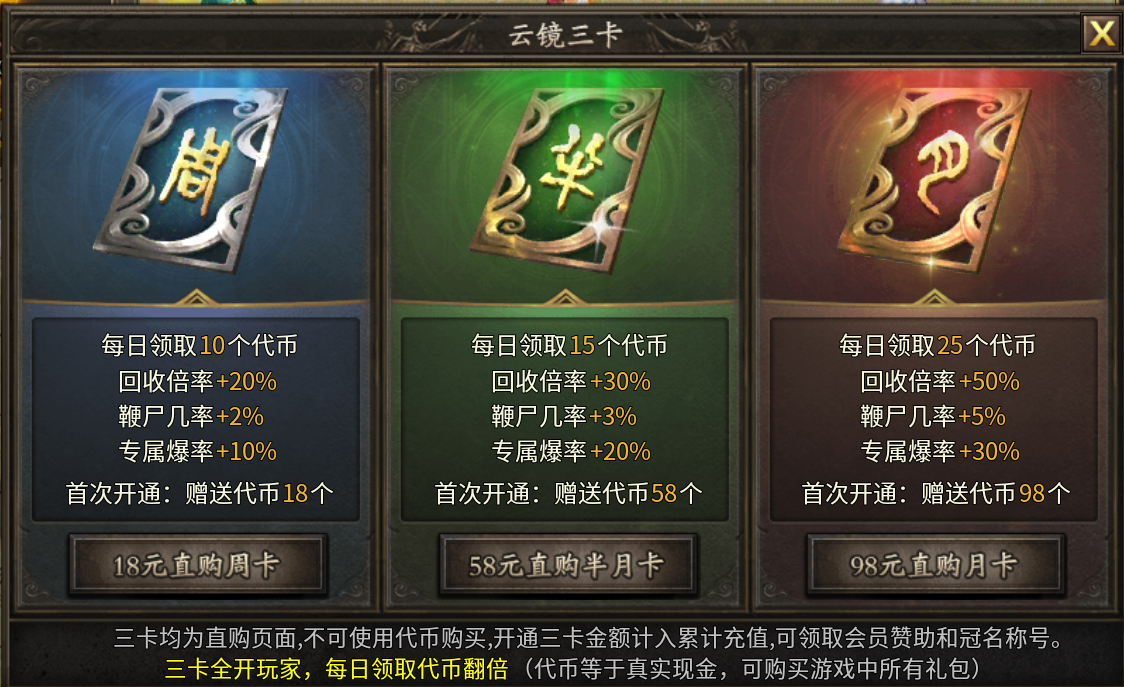
Task: Click 专属爆率+30% line in monthly card
Action: [x=940, y=452]
